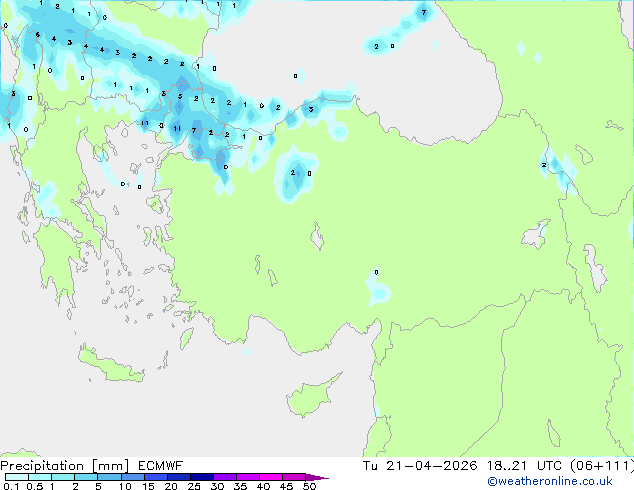Click the legend label '25'
The width and height of the screenshot is (634, 490).
pos(194,486)
